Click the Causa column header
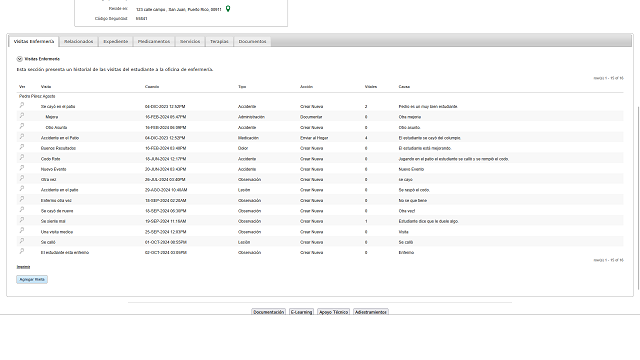This screenshot has height=360, width=640. point(404,87)
